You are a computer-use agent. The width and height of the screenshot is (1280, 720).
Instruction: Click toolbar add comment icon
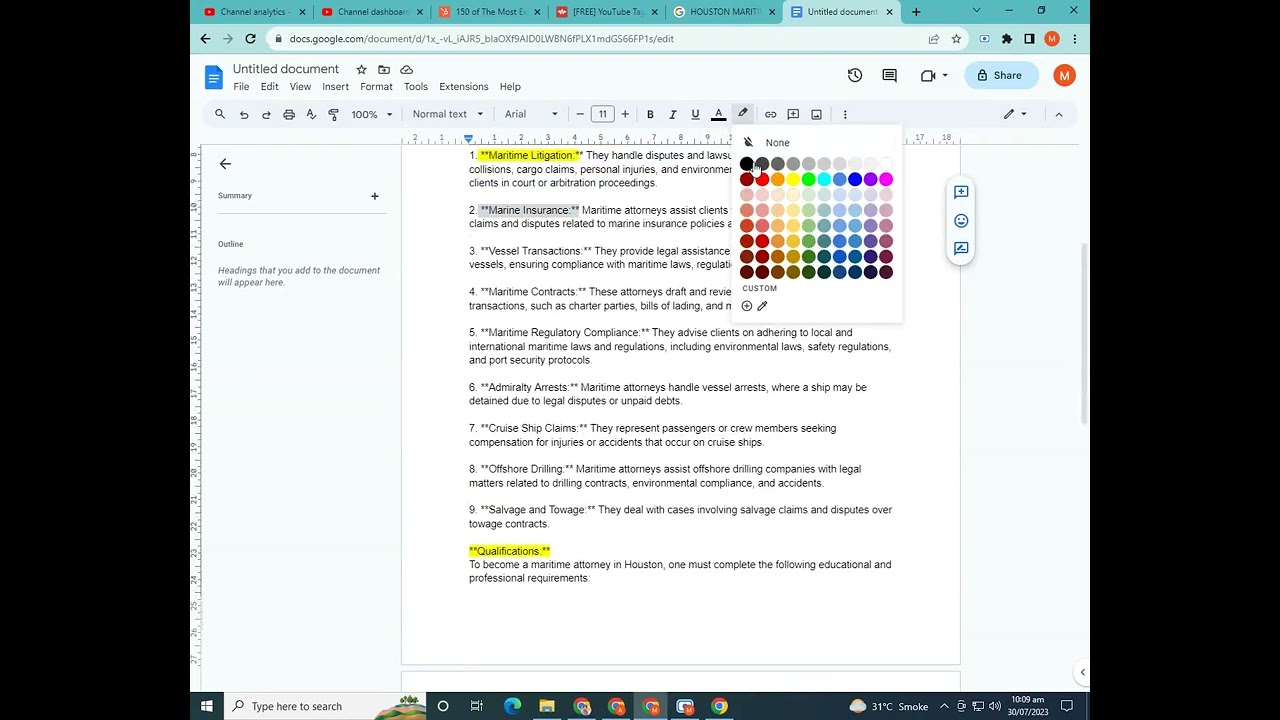tap(793, 114)
